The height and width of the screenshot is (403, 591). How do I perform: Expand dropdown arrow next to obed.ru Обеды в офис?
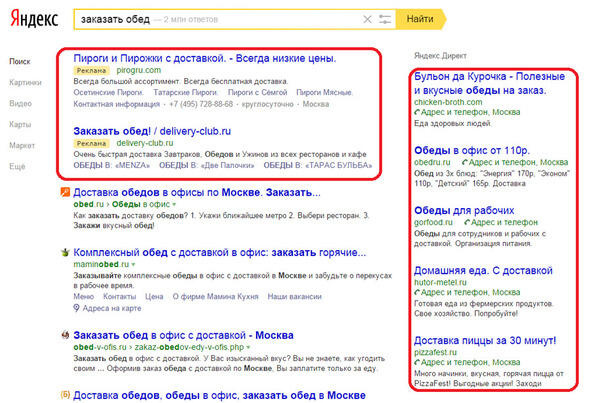click(x=174, y=205)
